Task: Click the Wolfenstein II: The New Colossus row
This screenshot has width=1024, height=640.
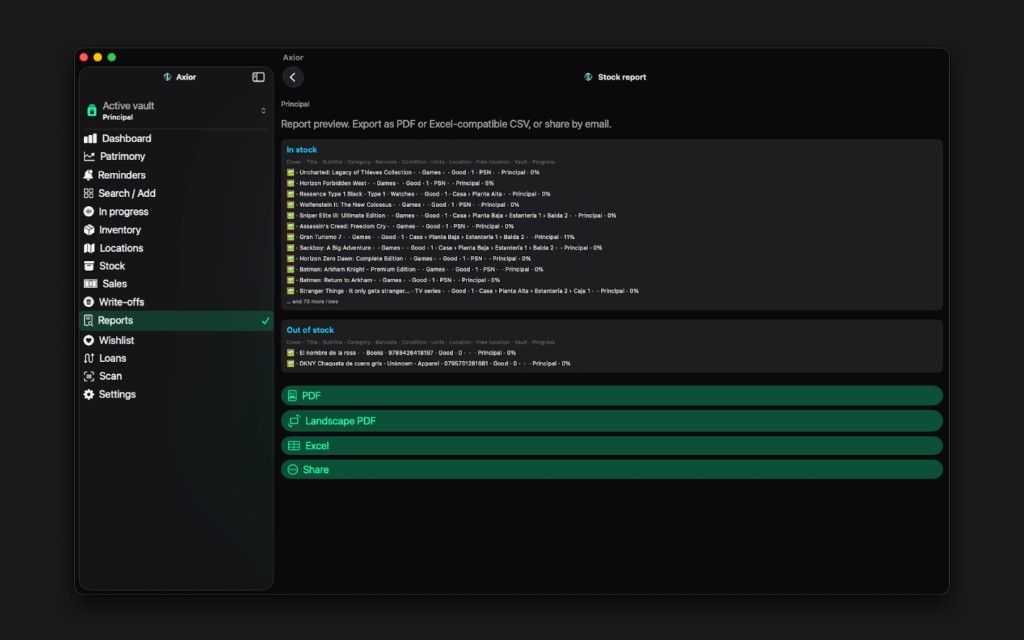Action: (x=403, y=205)
